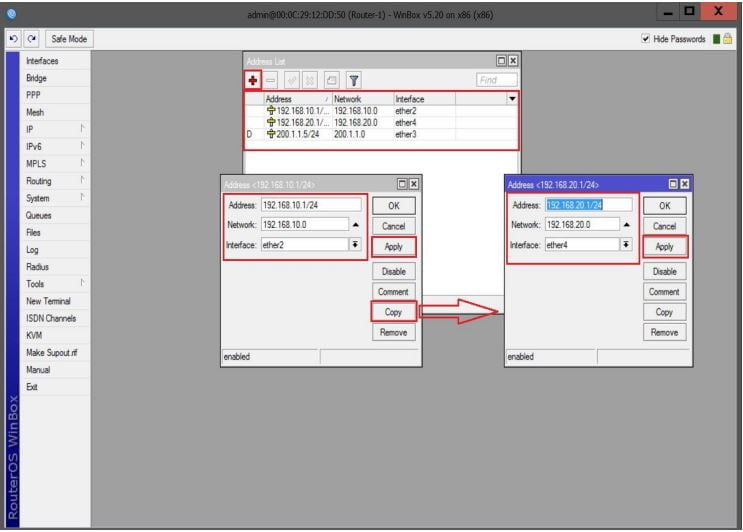Toggle the Hide Passwords checkbox
Image resolution: width=743 pixels, height=532 pixels.
coord(646,39)
